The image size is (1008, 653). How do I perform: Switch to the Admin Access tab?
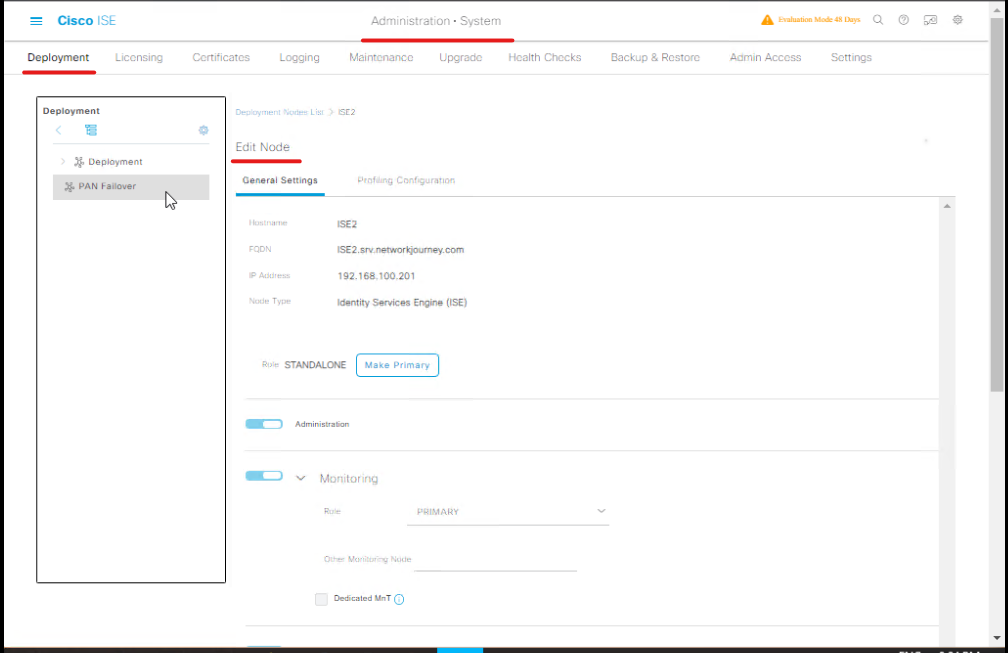click(766, 57)
